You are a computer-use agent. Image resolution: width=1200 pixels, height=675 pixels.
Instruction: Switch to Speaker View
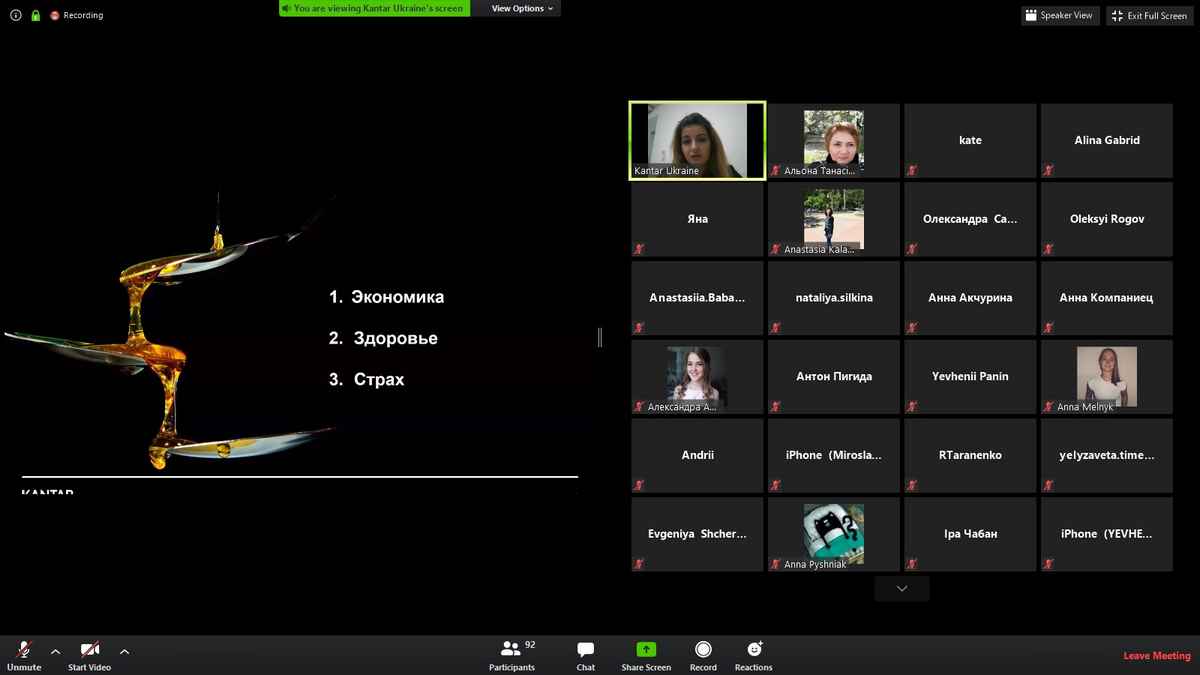coord(1059,15)
